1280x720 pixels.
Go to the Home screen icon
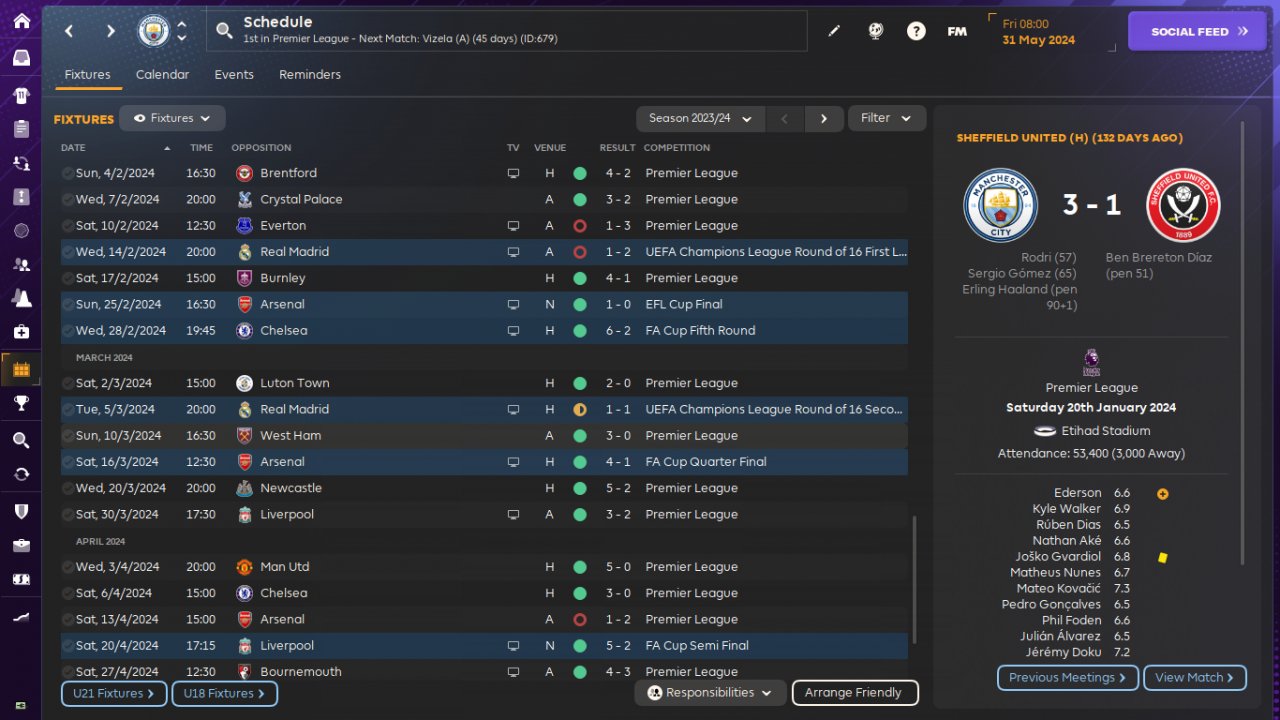point(21,21)
